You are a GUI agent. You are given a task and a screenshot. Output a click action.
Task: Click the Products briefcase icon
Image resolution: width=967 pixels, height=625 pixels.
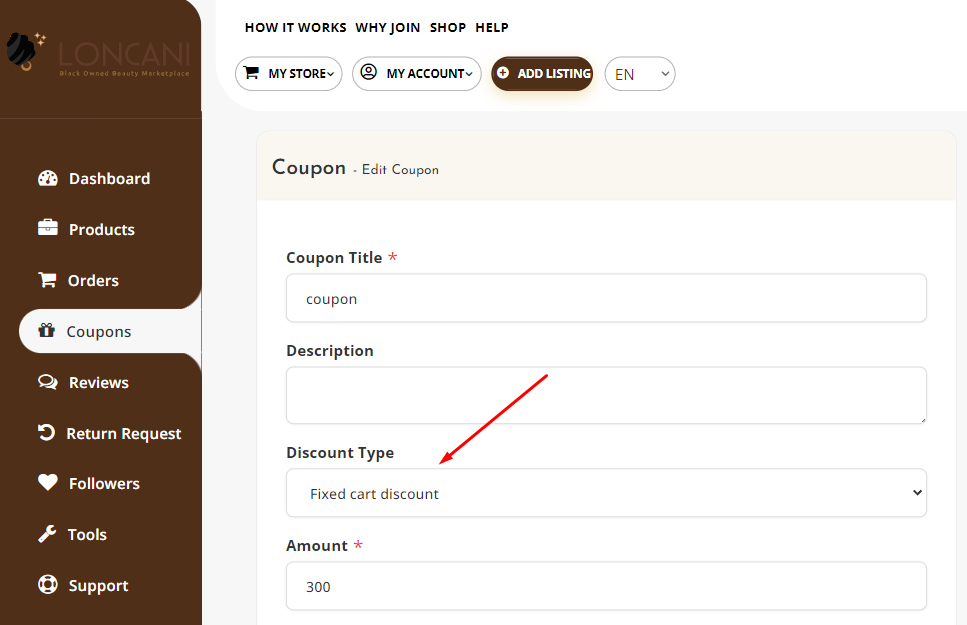pos(47,228)
